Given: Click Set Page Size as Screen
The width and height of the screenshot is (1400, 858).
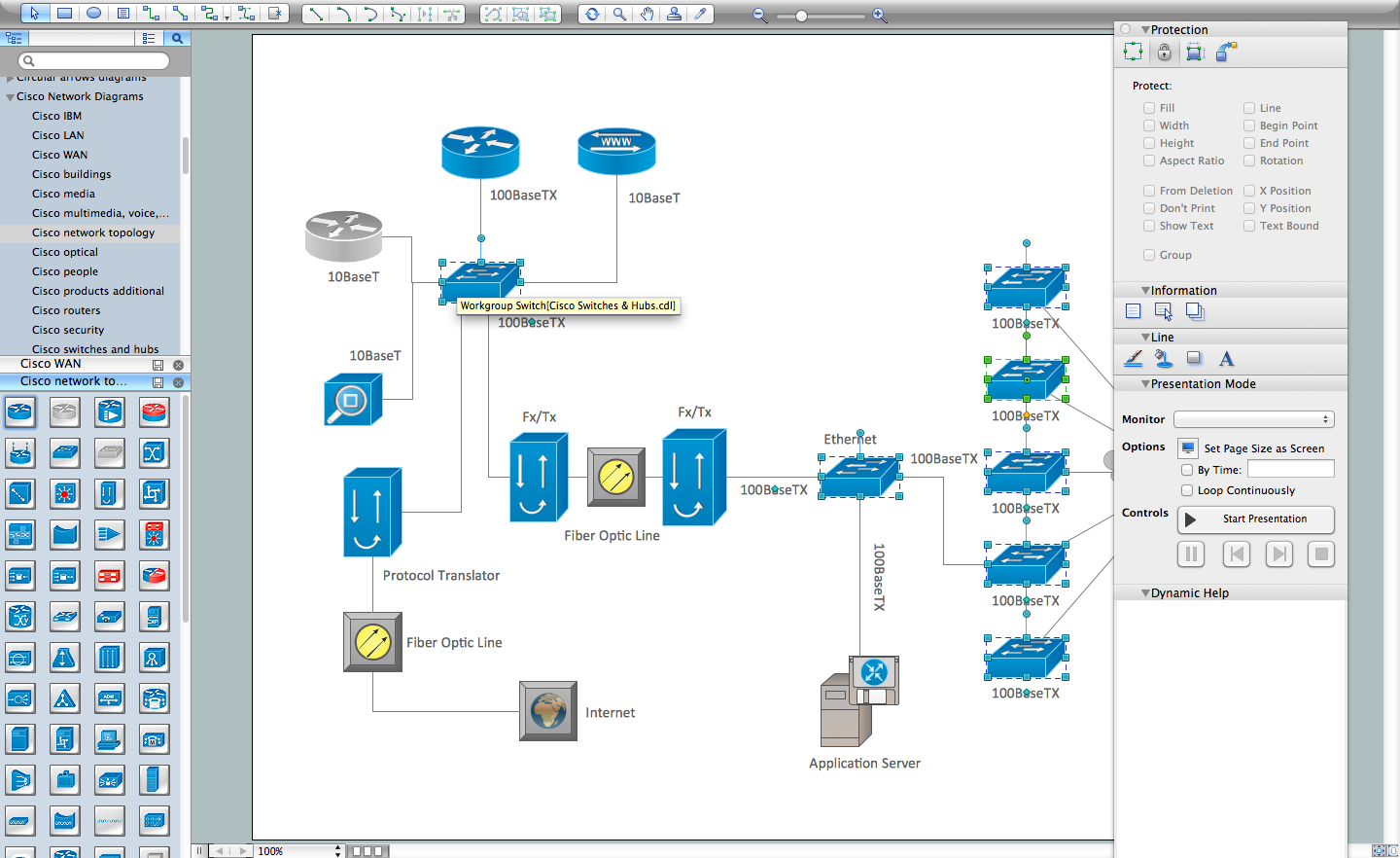Looking at the screenshot, I should 1187,448.
